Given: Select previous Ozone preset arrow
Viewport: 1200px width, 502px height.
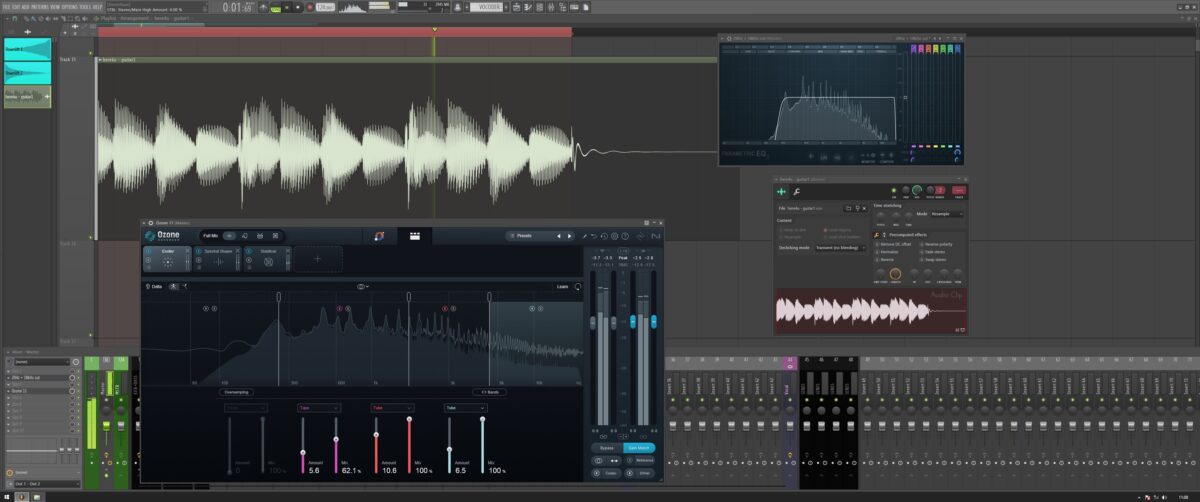Looking at the screenshot, I should click(559, 236).
